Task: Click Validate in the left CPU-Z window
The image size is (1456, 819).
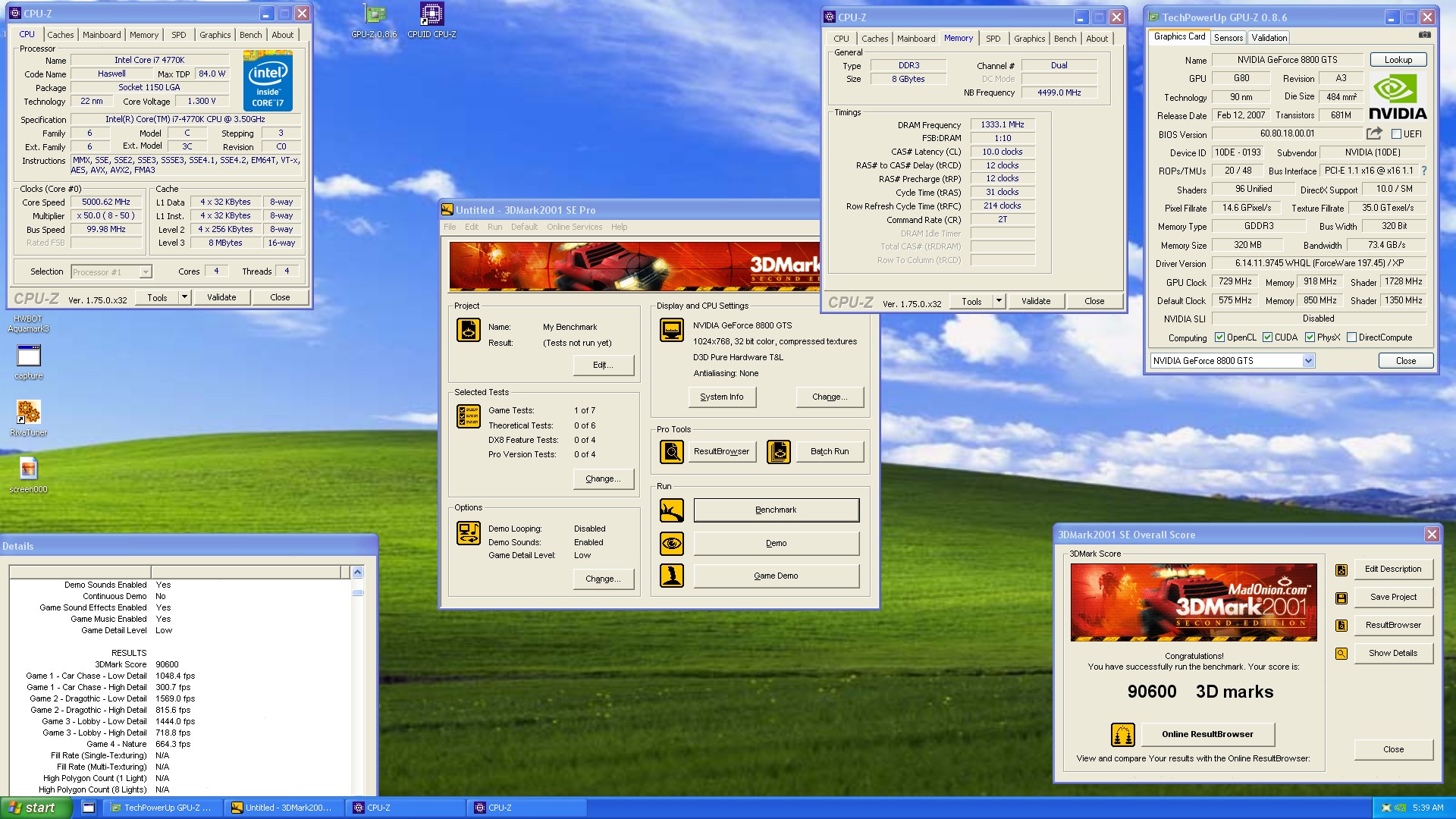Action: point(221,297)
